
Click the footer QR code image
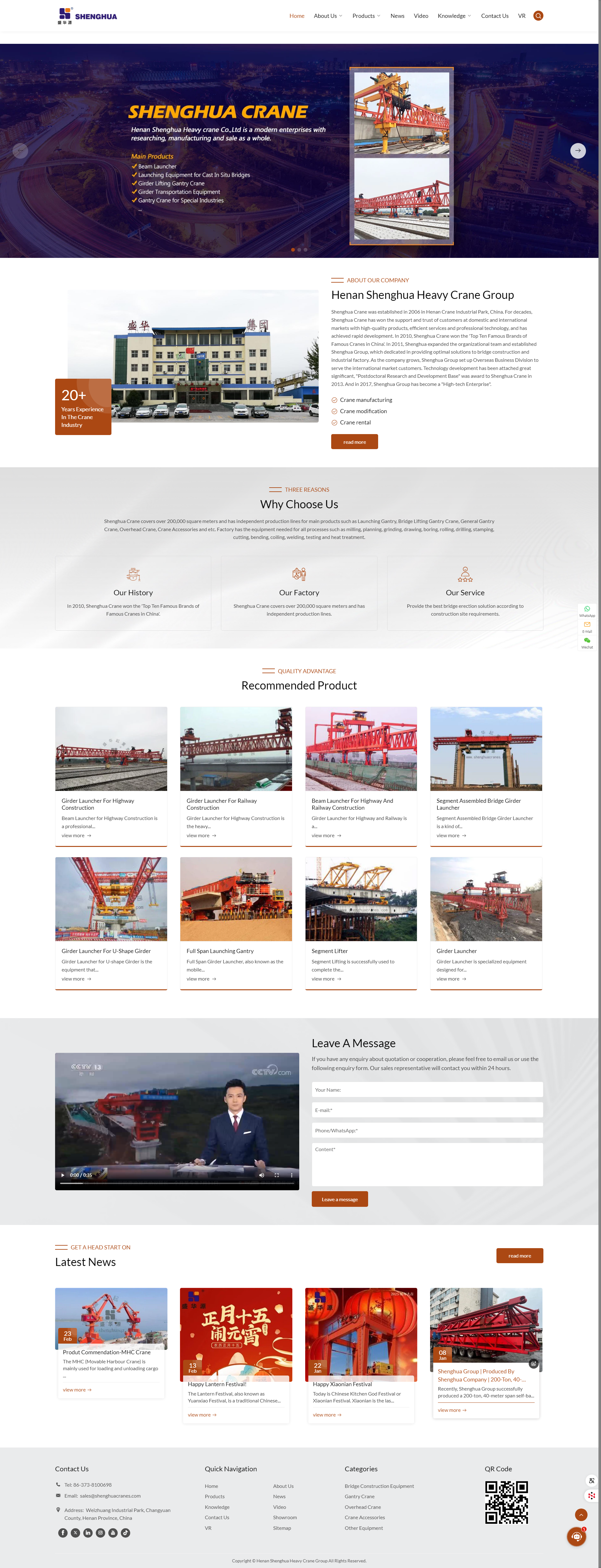coord(506,1502)
